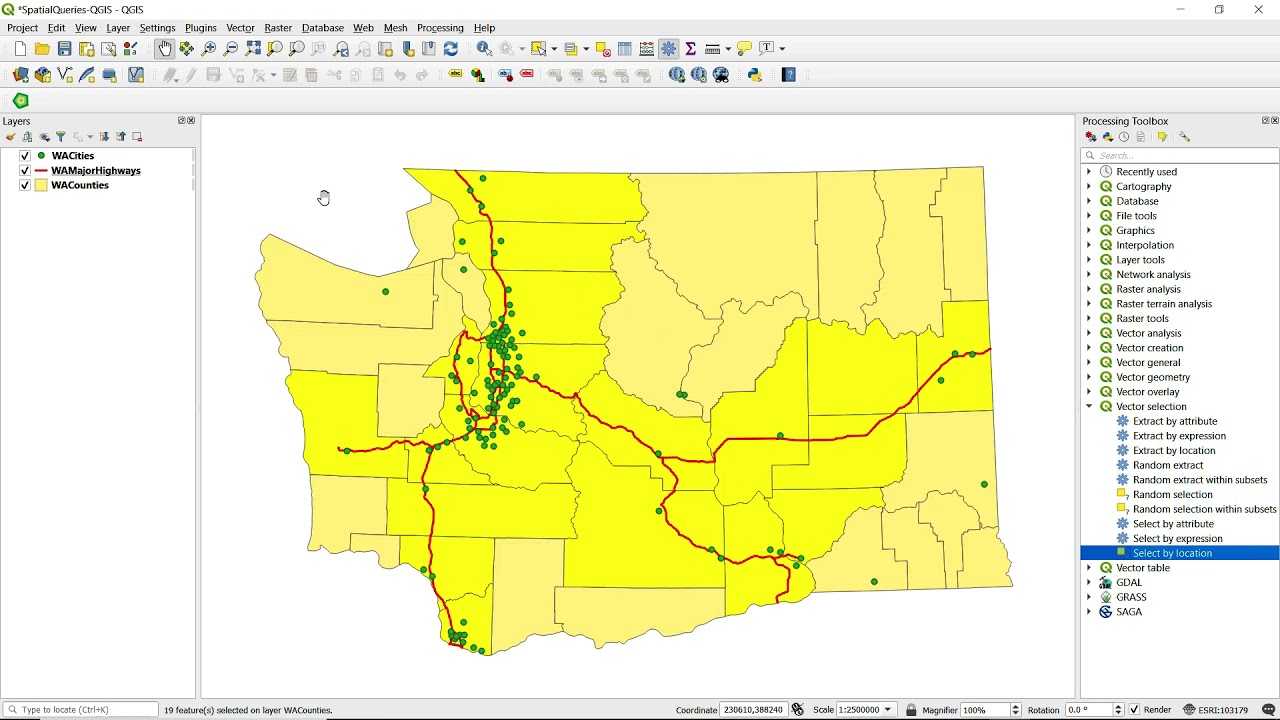Image resolution: width=1280 pixels, height=720 pixels.
Task: Open Processing options wrench icon
Action: [x=1184, y=137]
